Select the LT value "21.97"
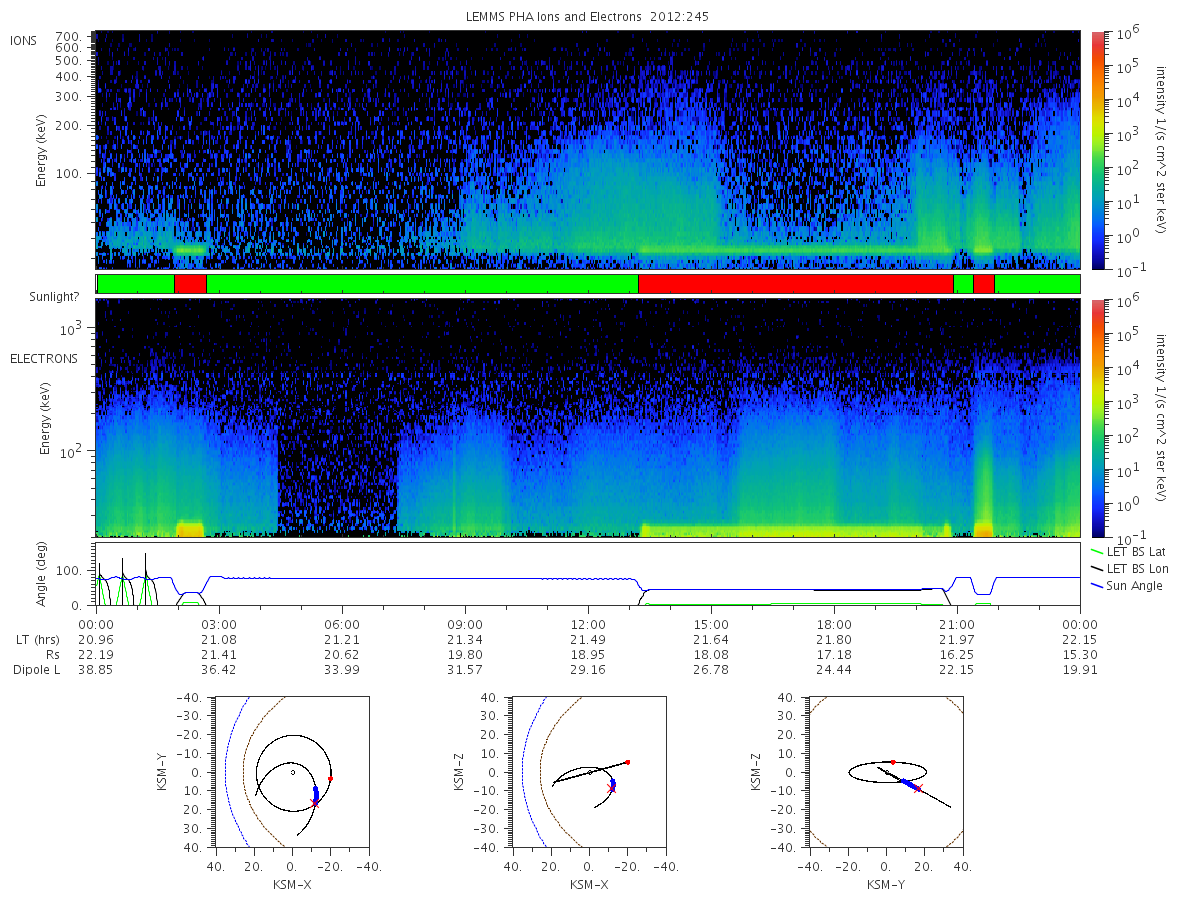 pyautogui.click(x=957, y=638)
